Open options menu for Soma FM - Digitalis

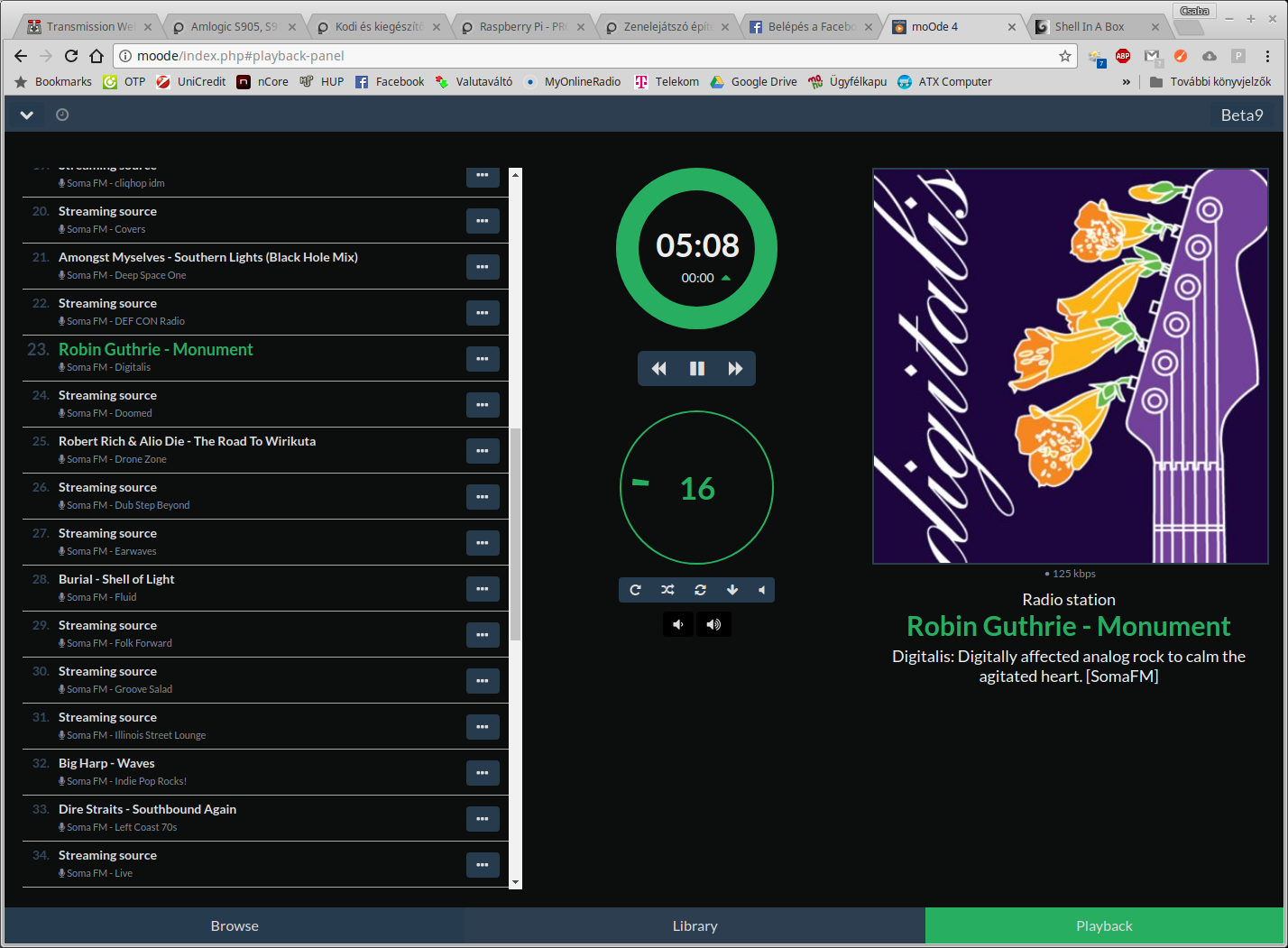(x=483, y=359)
